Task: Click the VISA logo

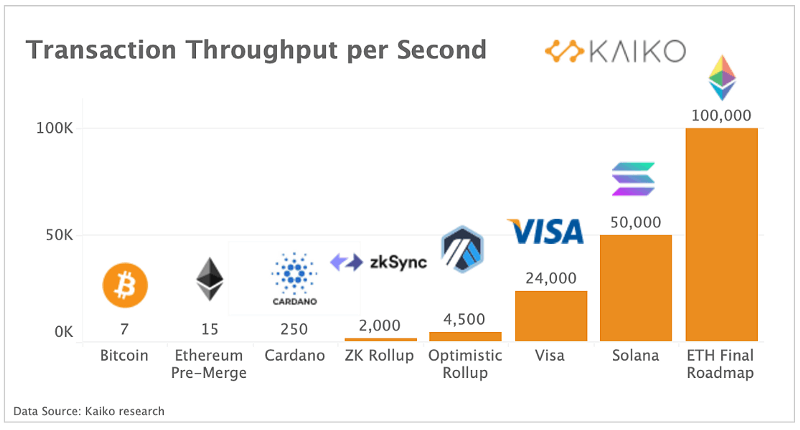Action: (546, 232)
